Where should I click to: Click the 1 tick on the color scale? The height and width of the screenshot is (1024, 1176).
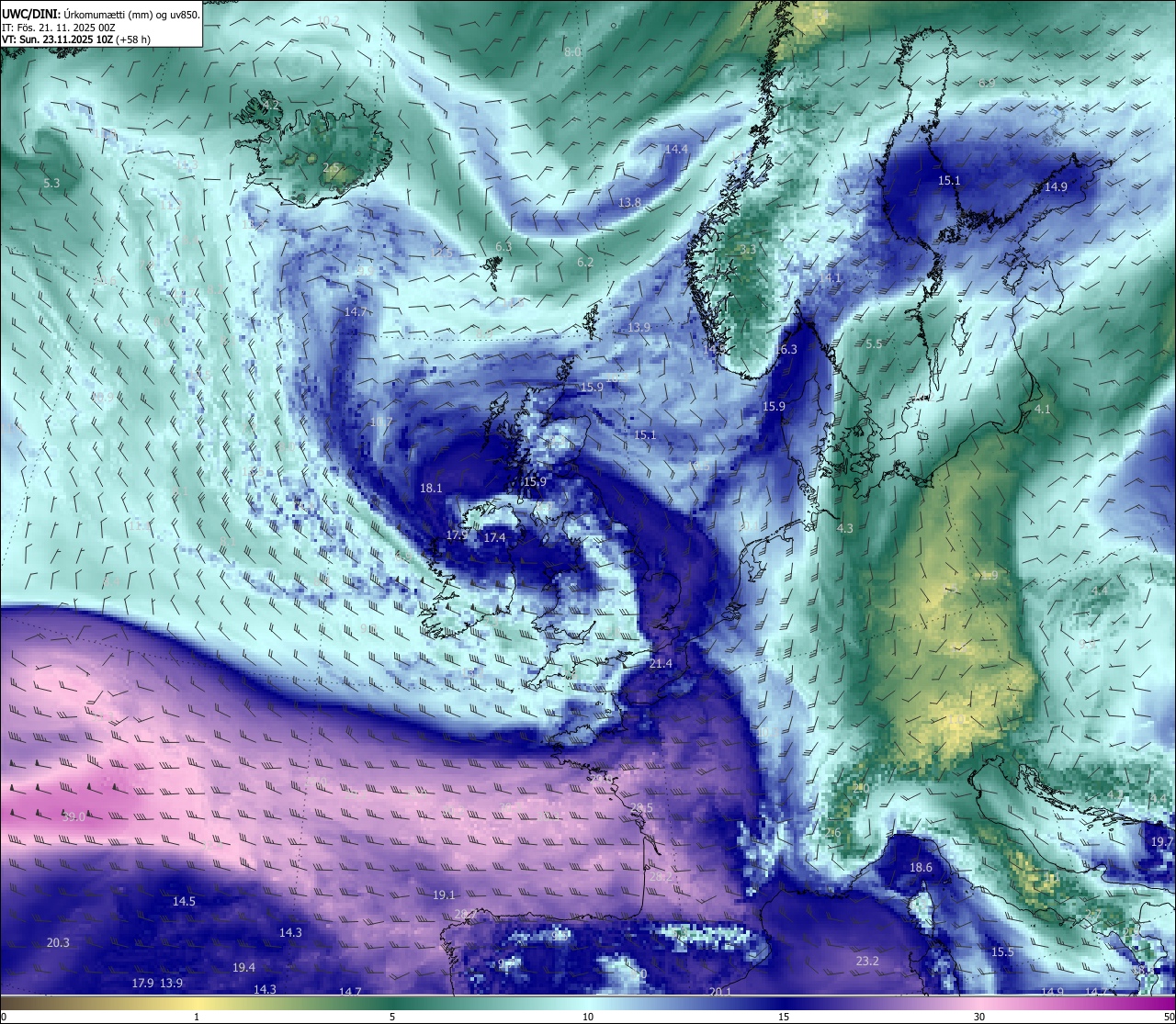[x=197, y=1017]
